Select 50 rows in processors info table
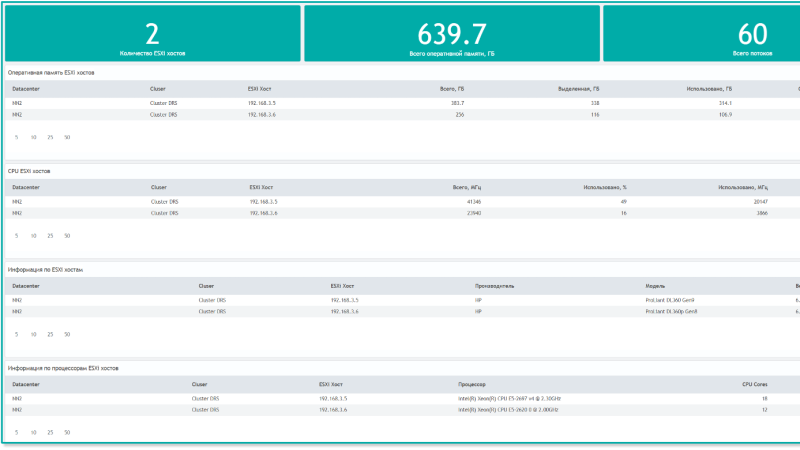Viewport: 800px width, 450px height. click(x=67, y=433)
